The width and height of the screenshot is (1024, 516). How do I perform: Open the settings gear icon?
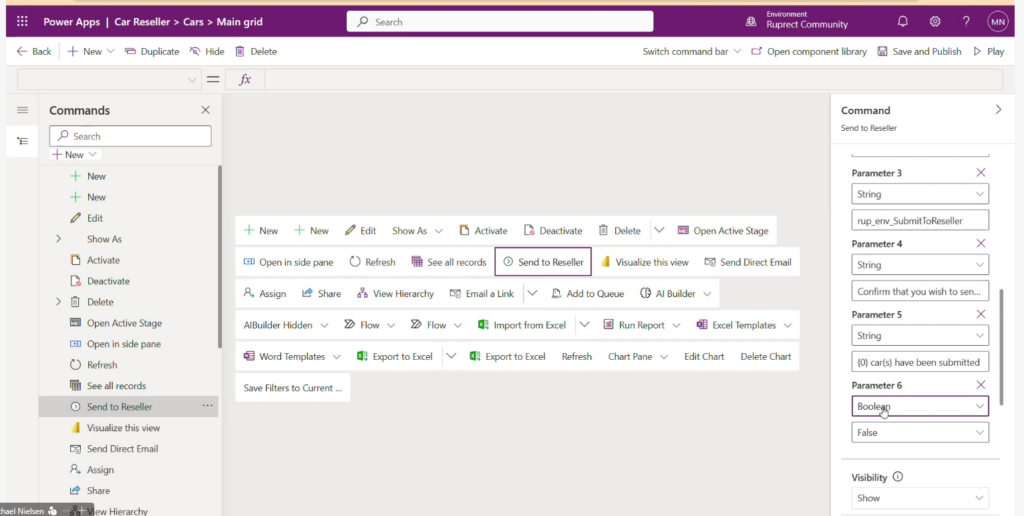click(935, 21)
